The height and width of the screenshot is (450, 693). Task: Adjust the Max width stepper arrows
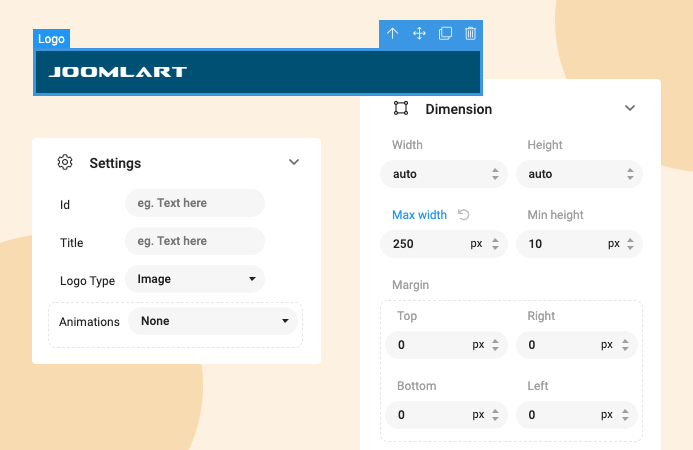coord(495,244)
